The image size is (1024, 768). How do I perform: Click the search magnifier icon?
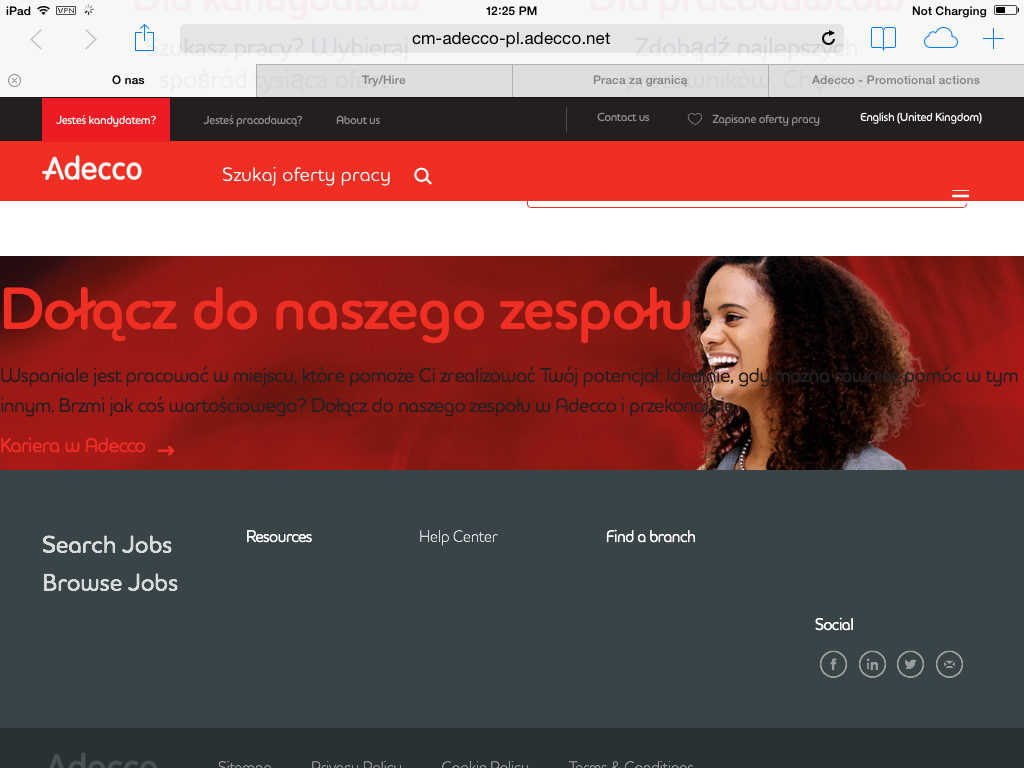coord(423,176)
